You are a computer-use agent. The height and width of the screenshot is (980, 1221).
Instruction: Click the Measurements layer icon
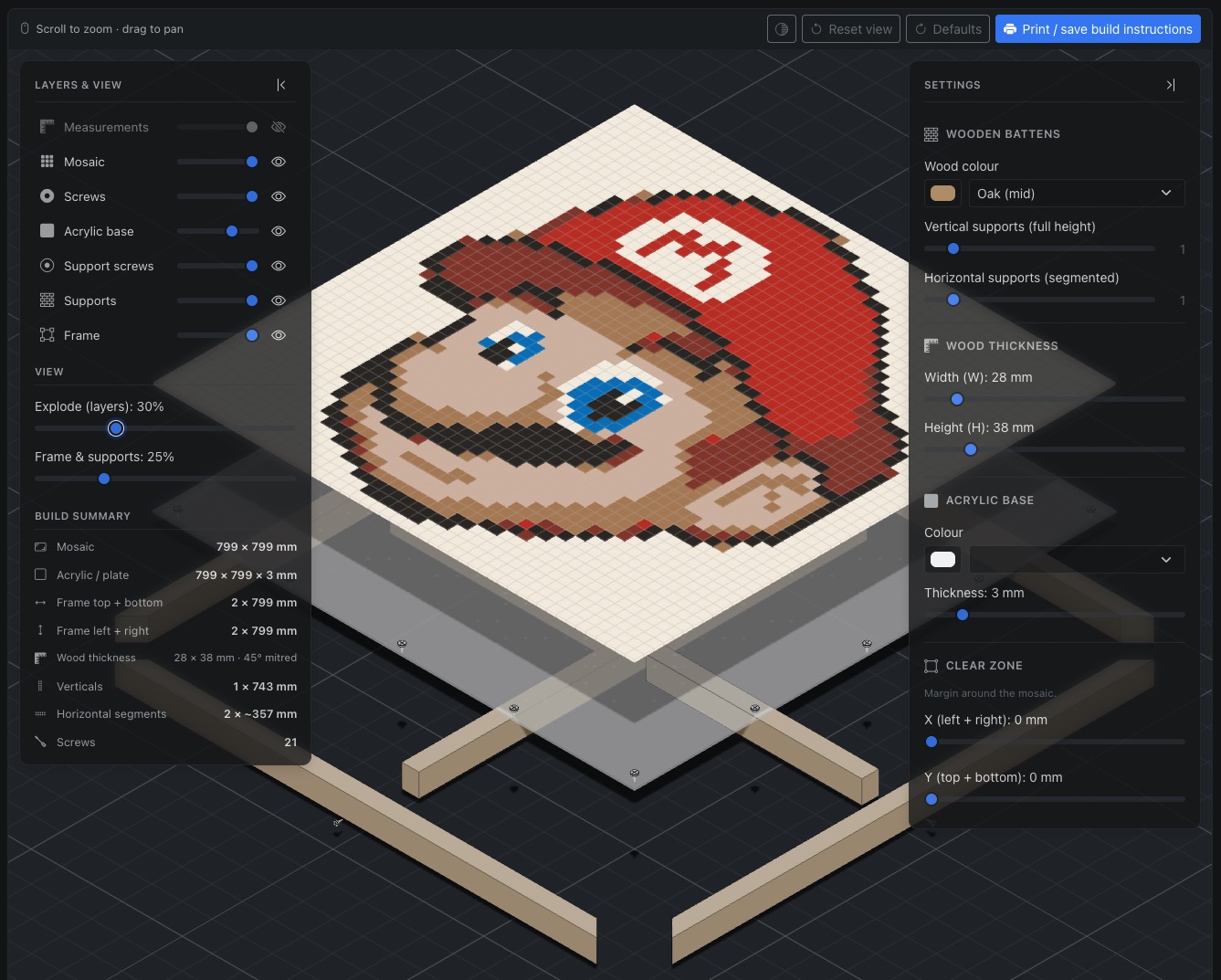(x=47, y=127)
